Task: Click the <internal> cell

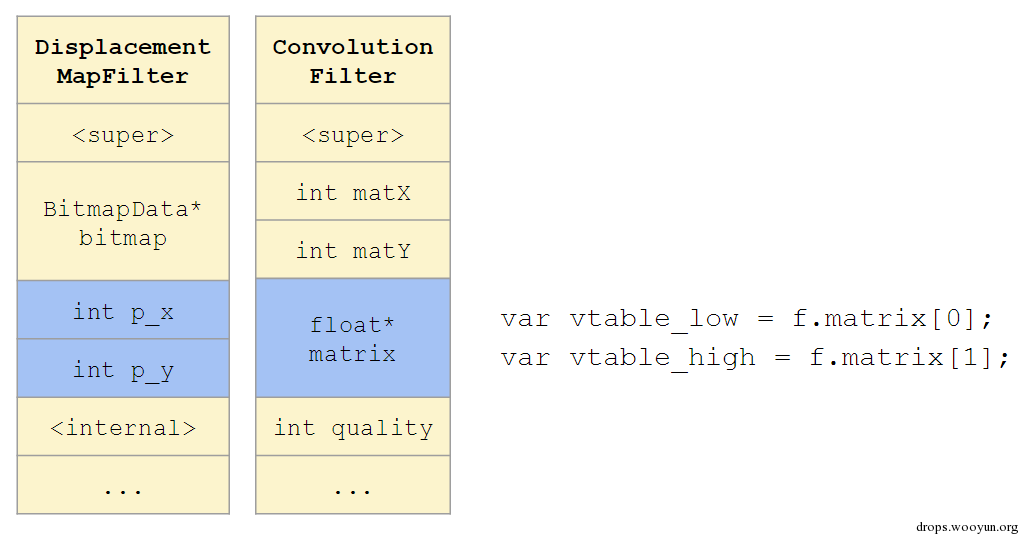Action: click(x=123, y=427)
